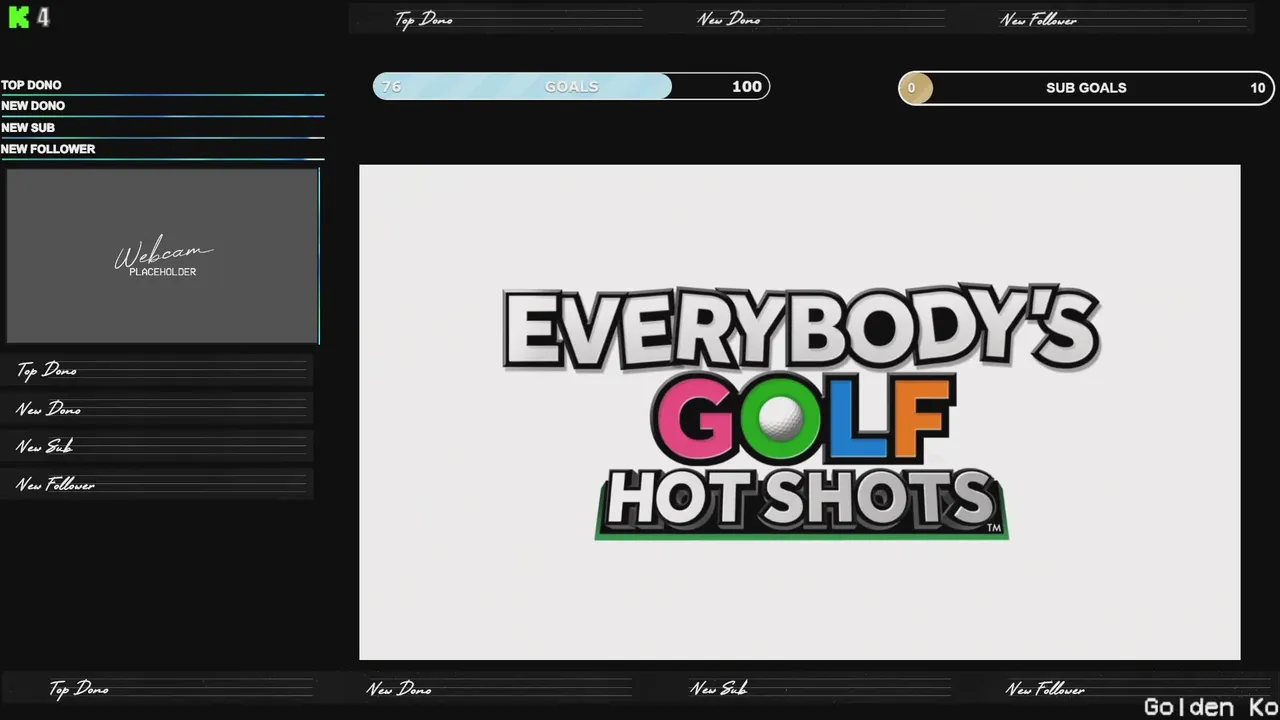The width and height of the screenshot is (1280, 720).
Task: Click the sub goal target value 10
Action: point(1258,88)
